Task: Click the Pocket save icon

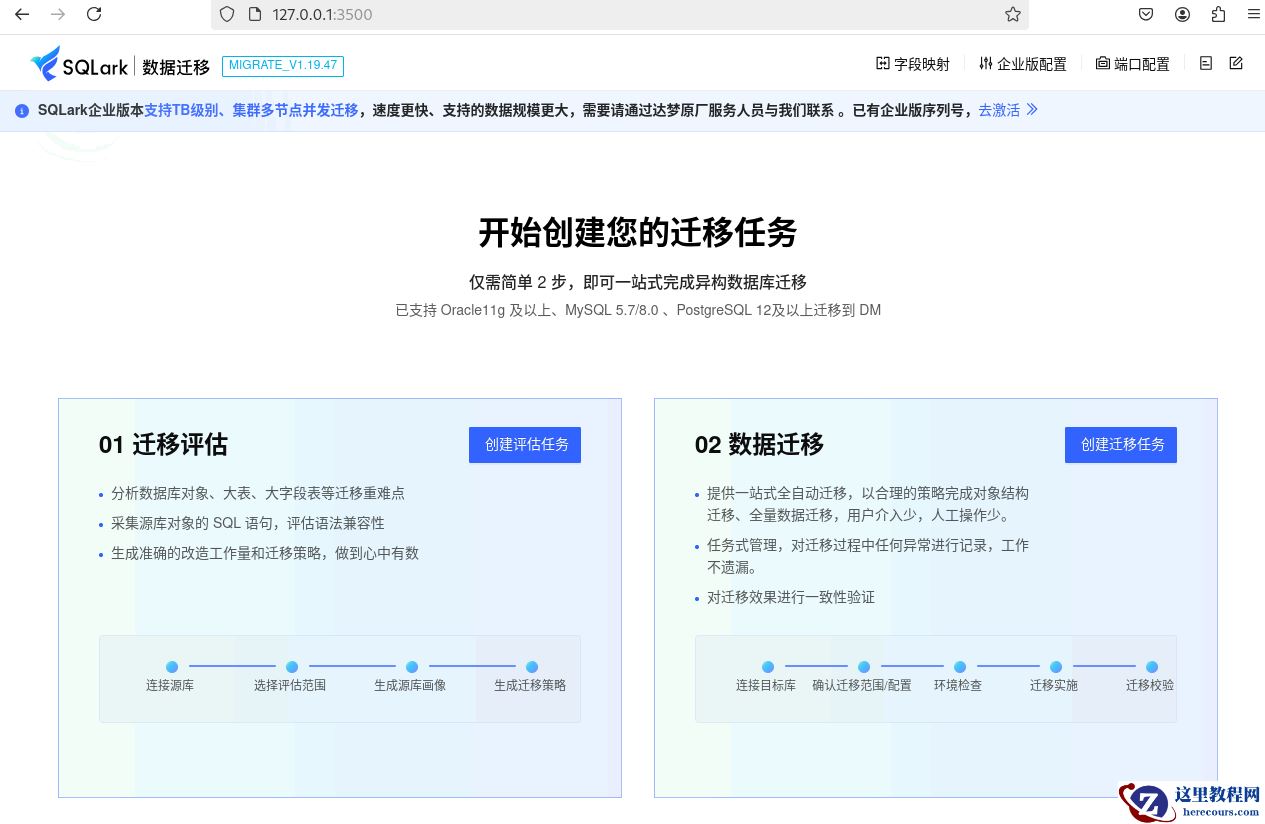Action: click(x=1146, y=14)
